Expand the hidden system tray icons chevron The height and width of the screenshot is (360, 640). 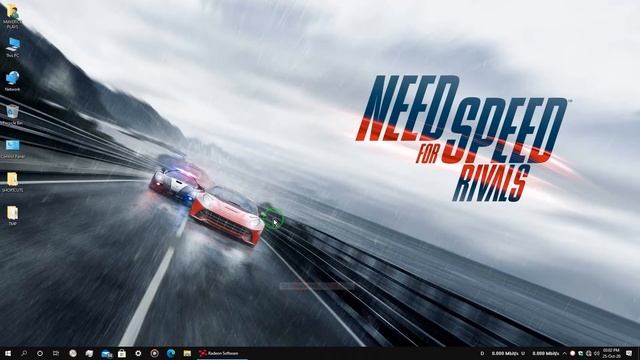[564, 353]
